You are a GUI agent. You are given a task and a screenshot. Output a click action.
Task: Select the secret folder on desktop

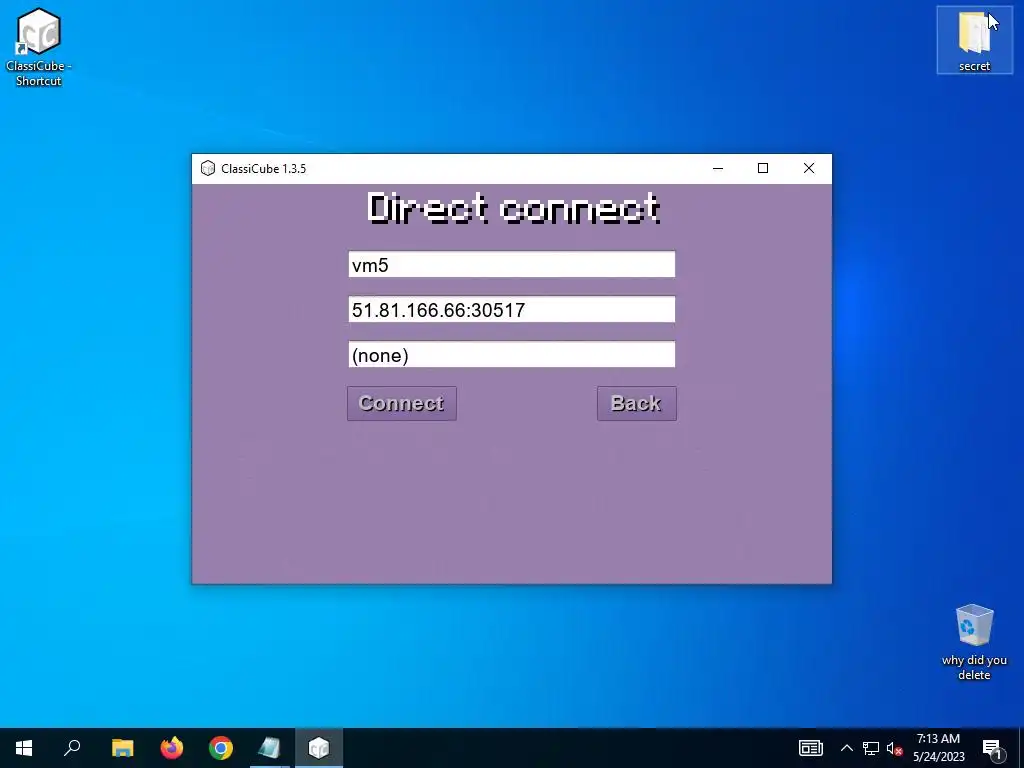click(974, 40)
